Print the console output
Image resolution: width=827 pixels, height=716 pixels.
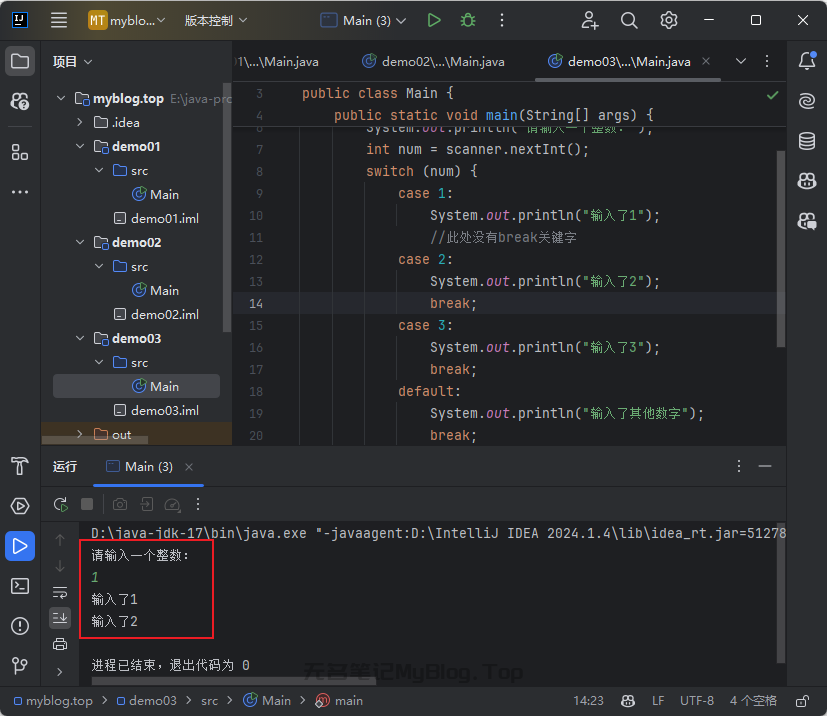tap(60, 644)
